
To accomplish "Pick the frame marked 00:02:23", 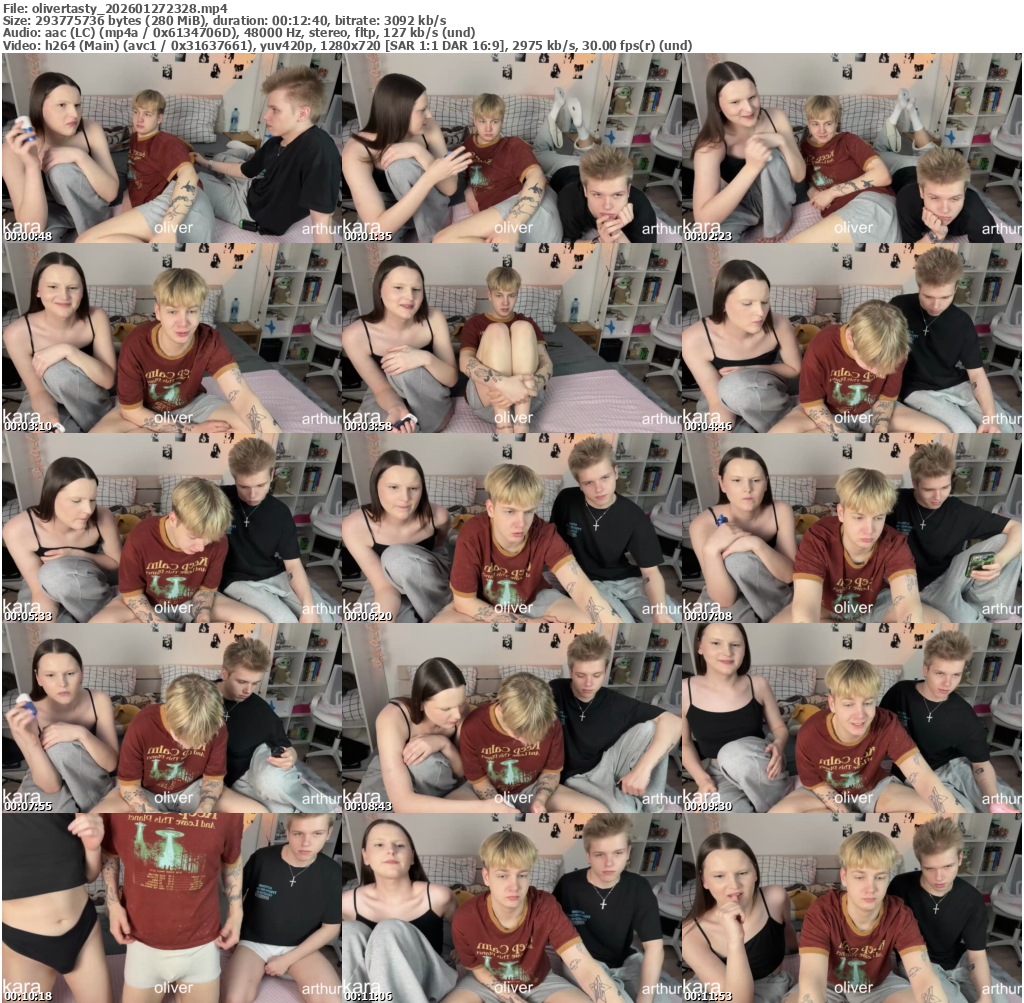I will coord(852,148).
